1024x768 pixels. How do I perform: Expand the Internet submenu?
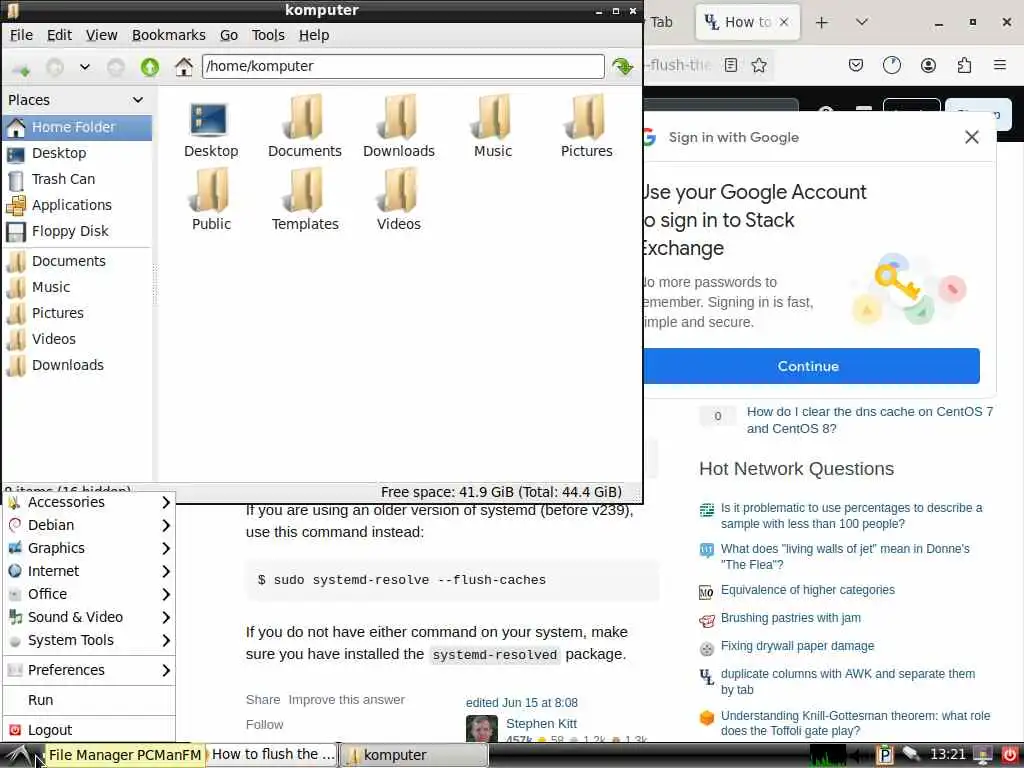click(x=89, y=571)
